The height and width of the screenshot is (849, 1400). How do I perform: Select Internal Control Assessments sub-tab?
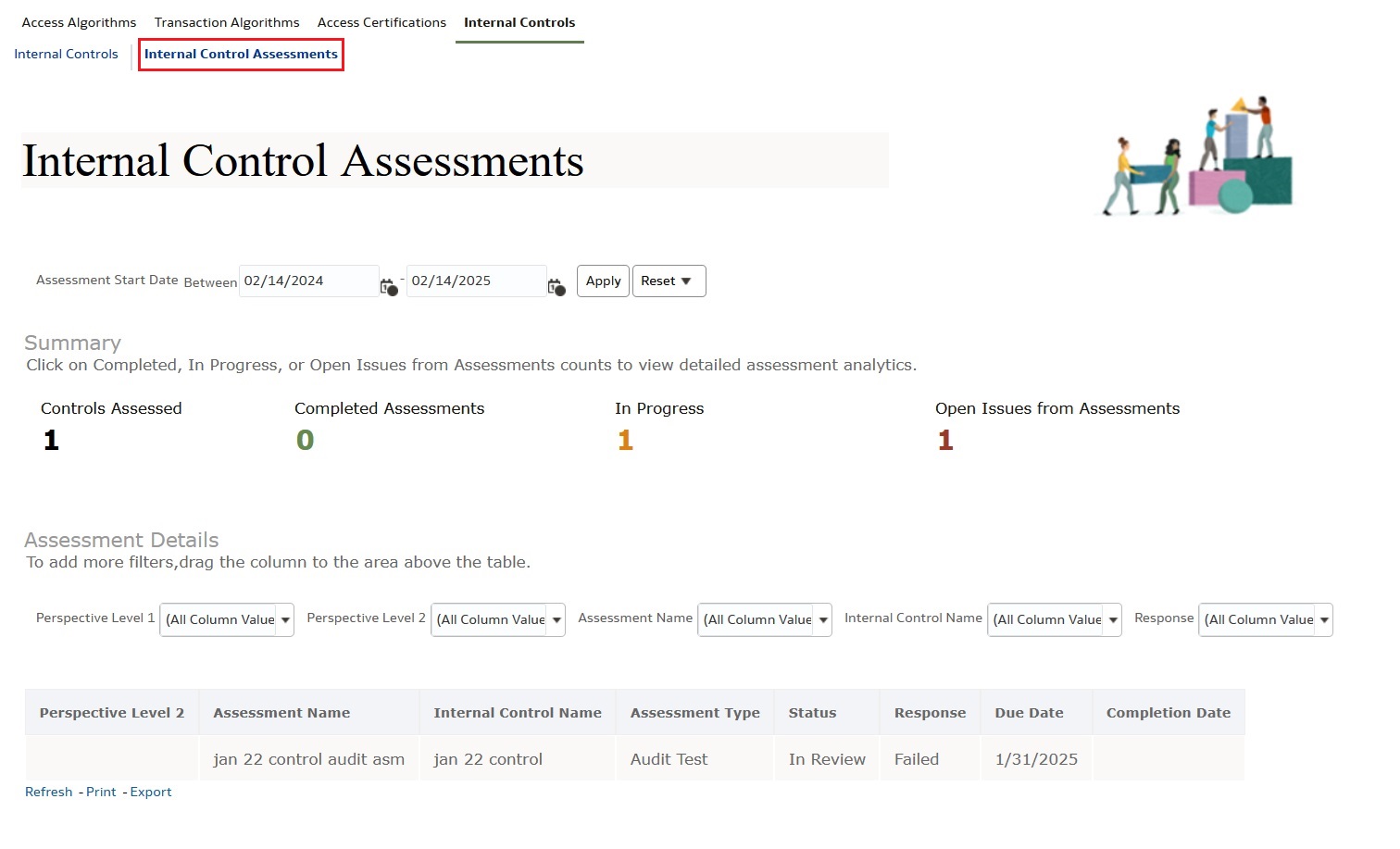tap(241, 54)
